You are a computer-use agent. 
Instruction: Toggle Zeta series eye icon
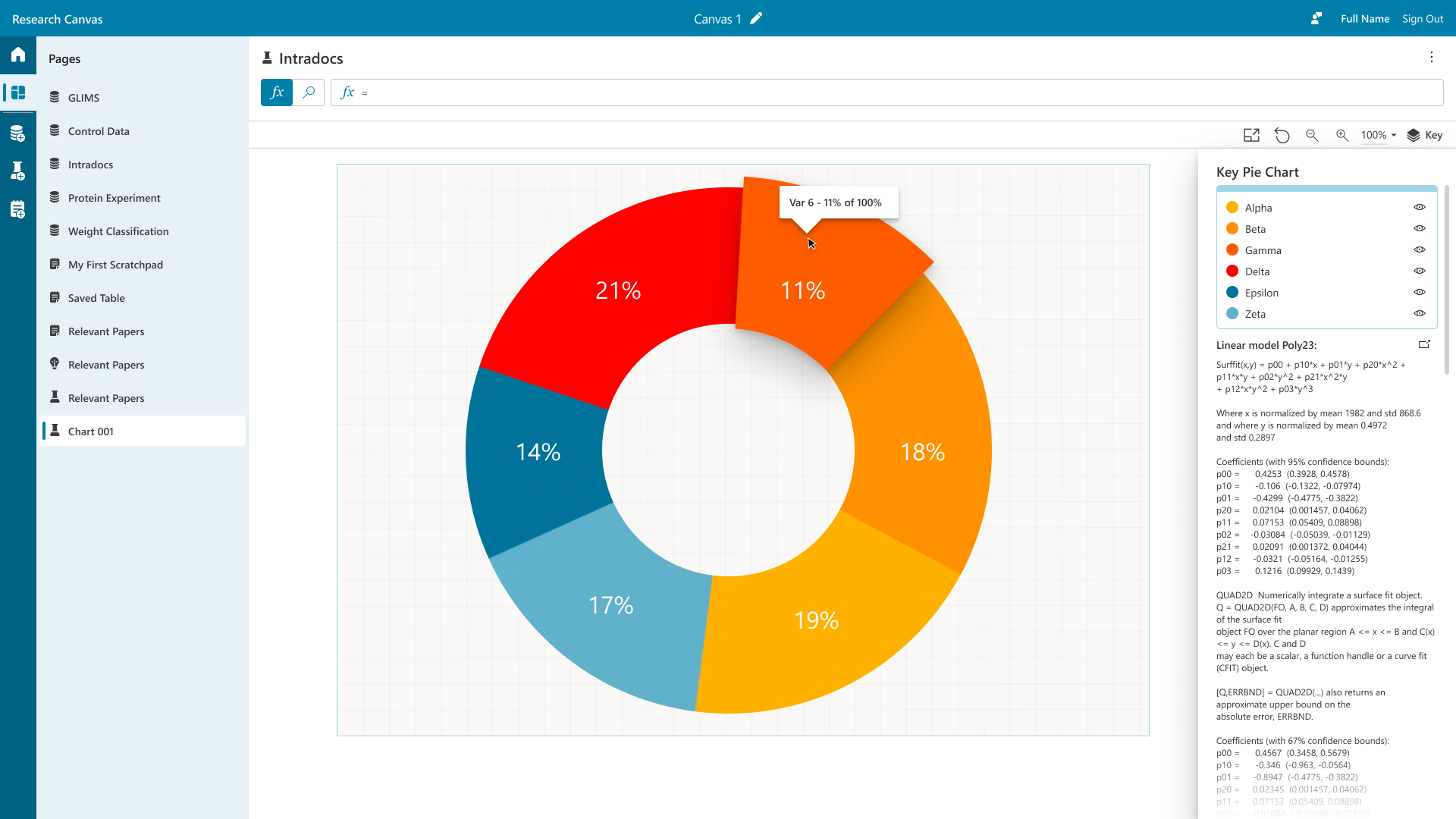point(1420,314)
